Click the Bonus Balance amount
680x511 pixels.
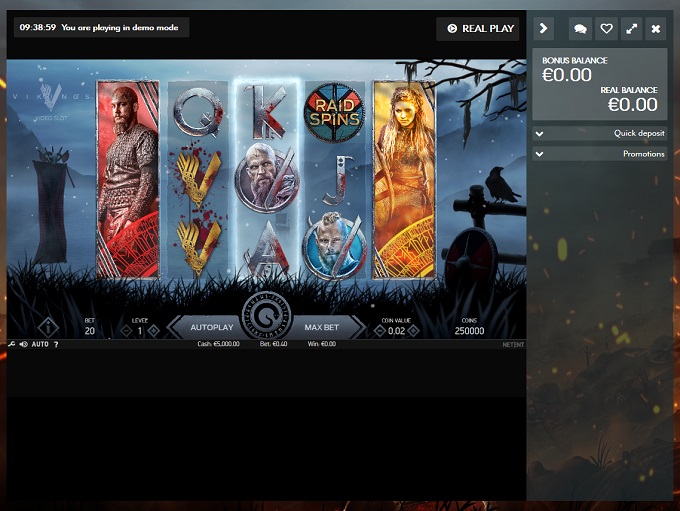point(567,75)
